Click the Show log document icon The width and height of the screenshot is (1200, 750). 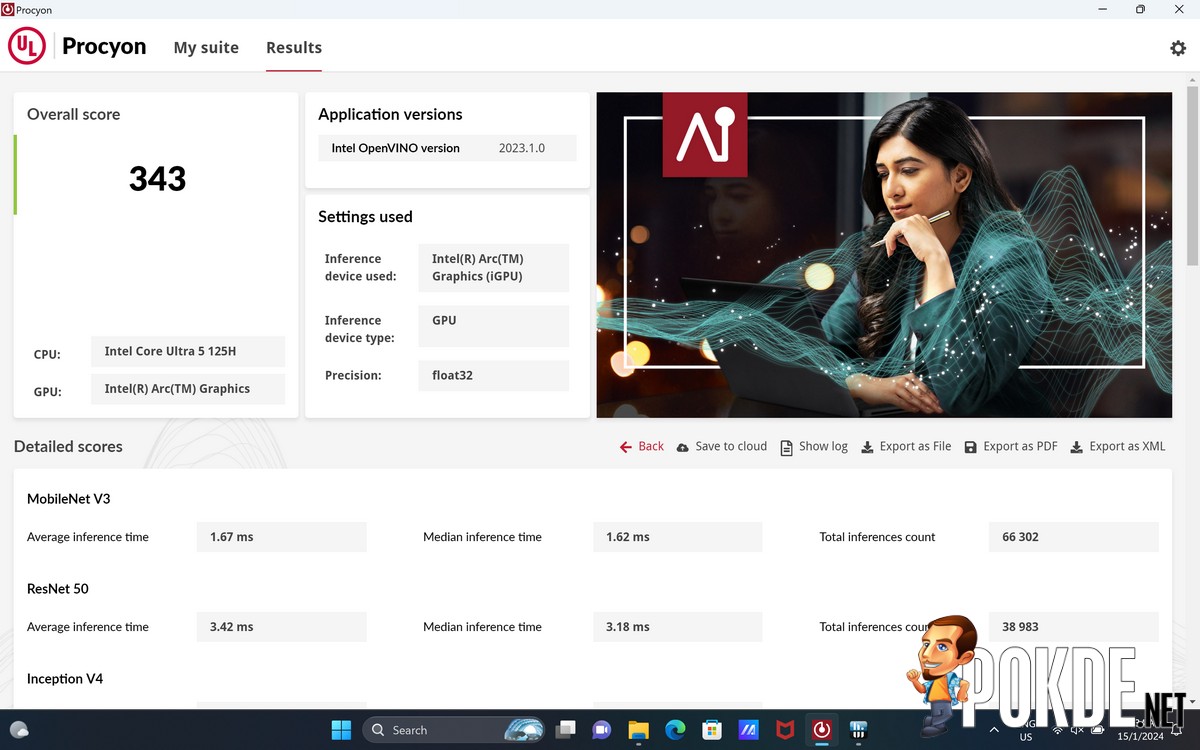[x=787, y=447]
